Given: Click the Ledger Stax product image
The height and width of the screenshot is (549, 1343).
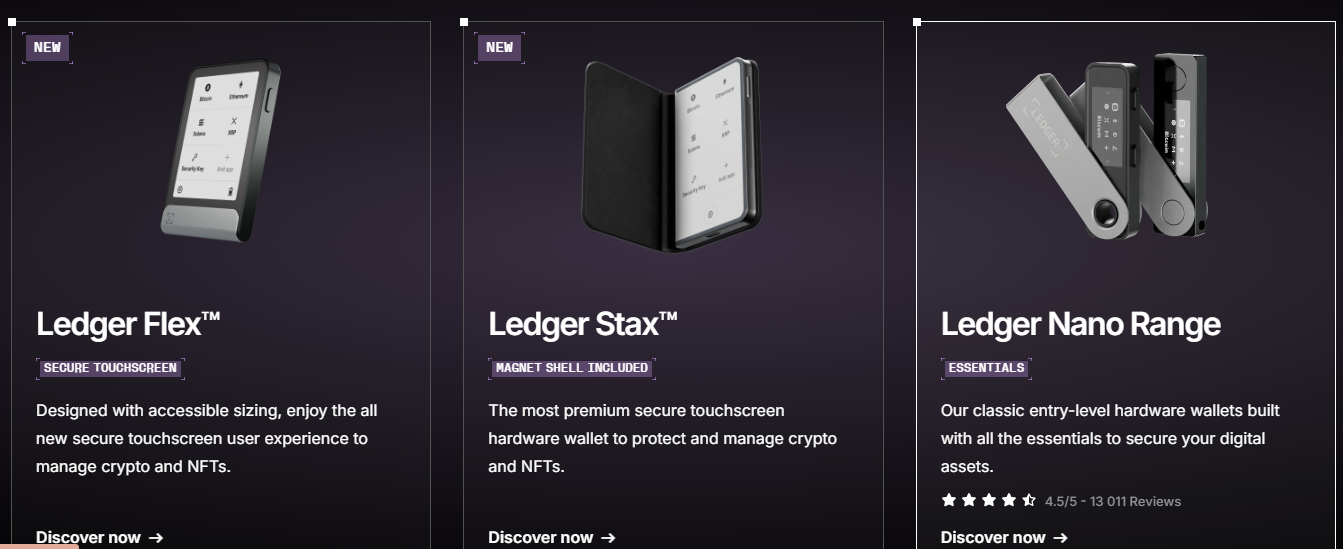Looking at the screenshot, I should click(671, 153).
